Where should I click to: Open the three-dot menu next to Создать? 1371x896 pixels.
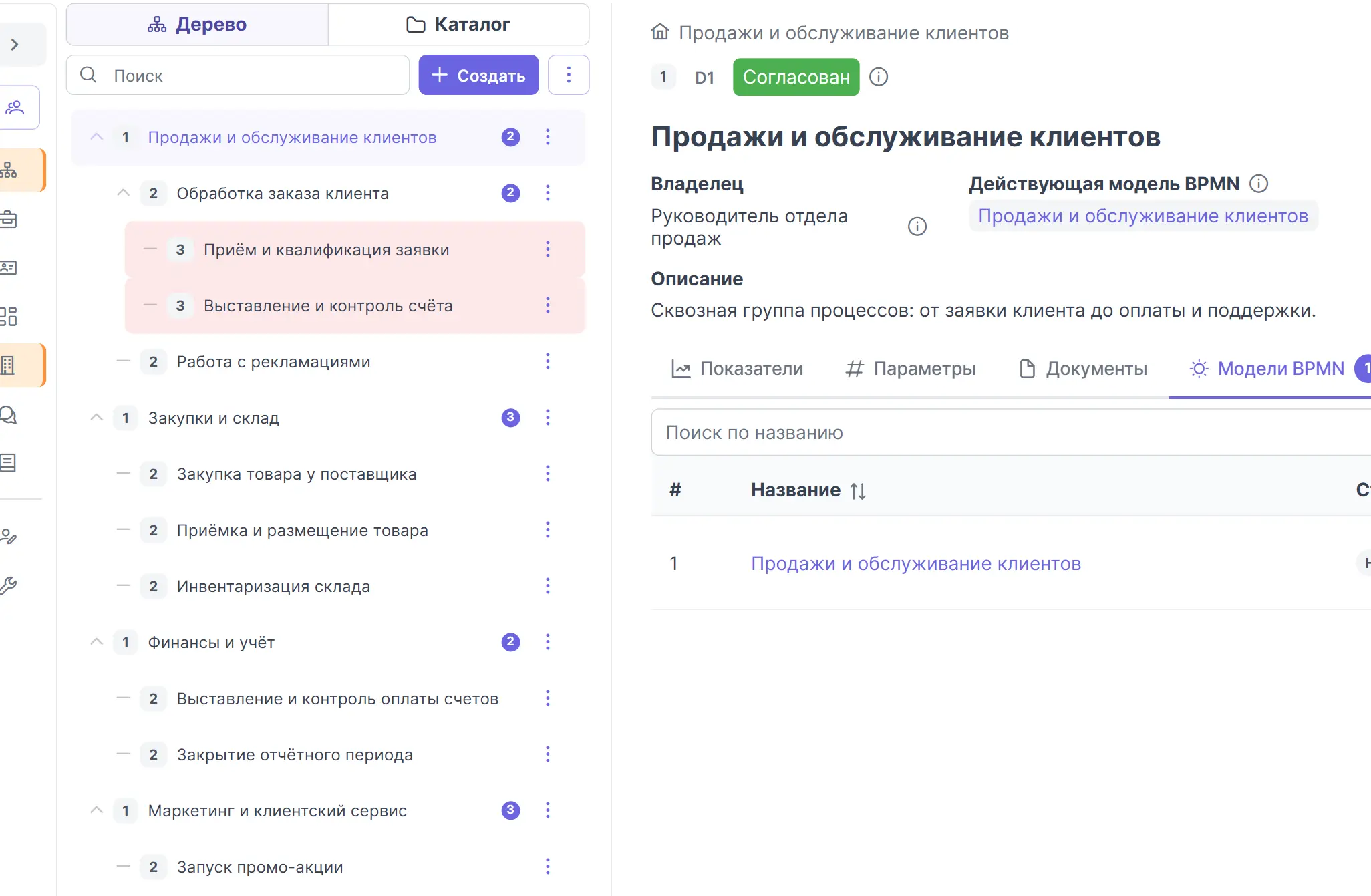point(569,75)
